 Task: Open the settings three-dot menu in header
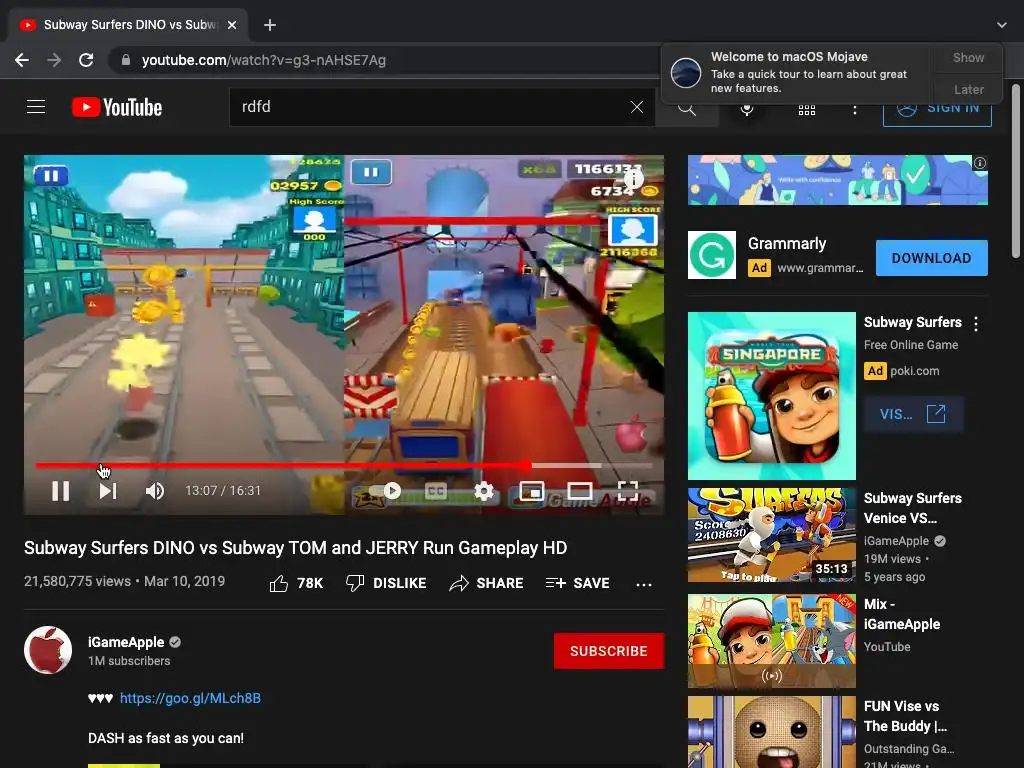854,110
